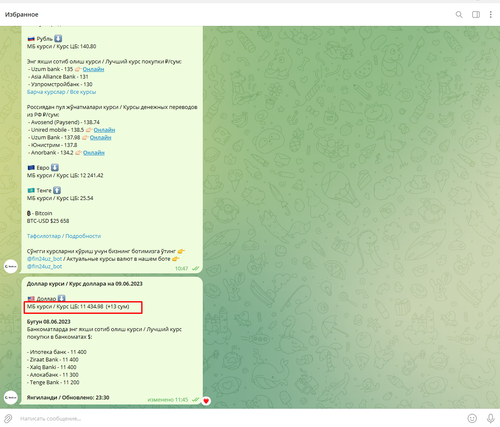The height and width of the screenshot is (427, 500).
Task: Click the 'Евро' currency heading
Action: (x=43, y=168)
